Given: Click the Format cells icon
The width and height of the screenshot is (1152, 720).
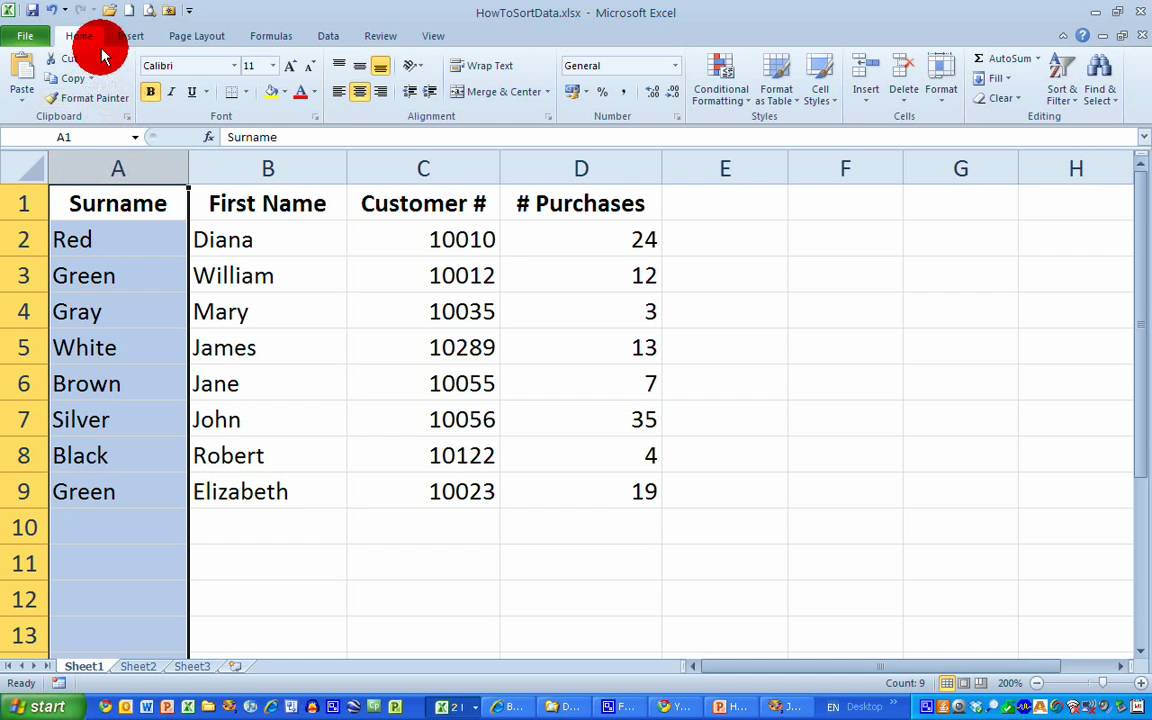Looking at the screenshot, I should [x=941, y=66].
